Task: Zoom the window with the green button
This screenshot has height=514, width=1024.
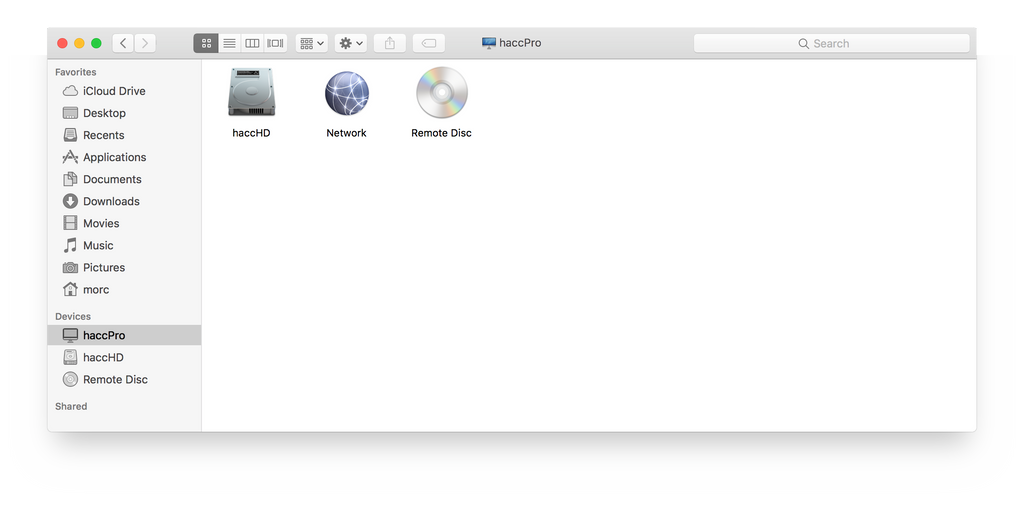Action: click(96, 43)
